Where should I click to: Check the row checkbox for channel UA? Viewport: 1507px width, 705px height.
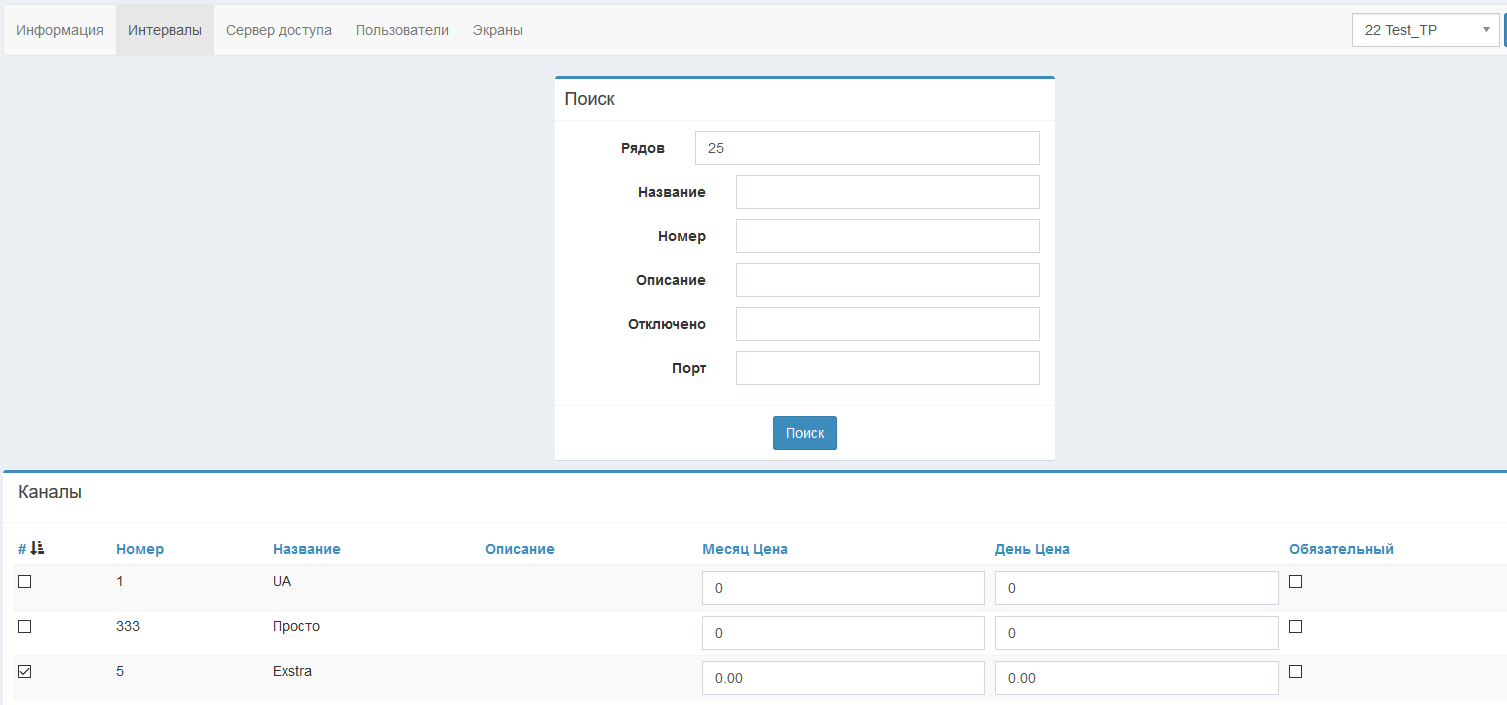click(25, 582)
